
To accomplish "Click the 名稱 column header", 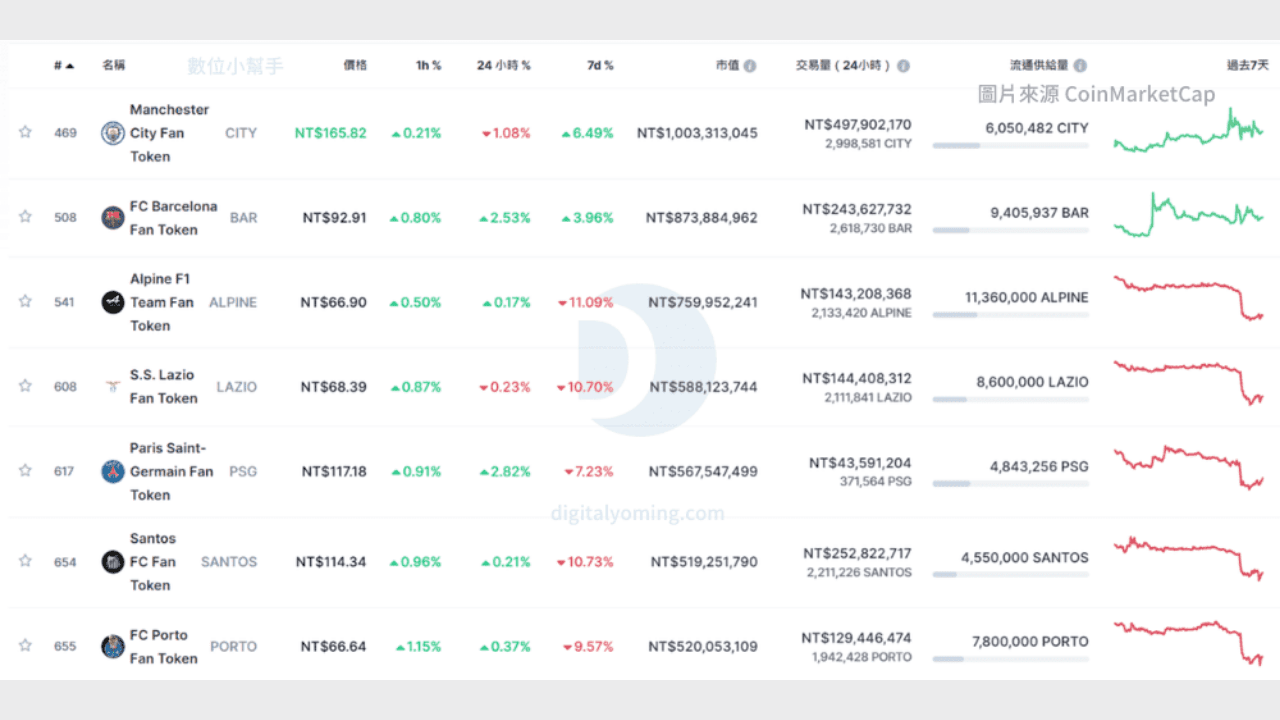I will click(114, 66).
